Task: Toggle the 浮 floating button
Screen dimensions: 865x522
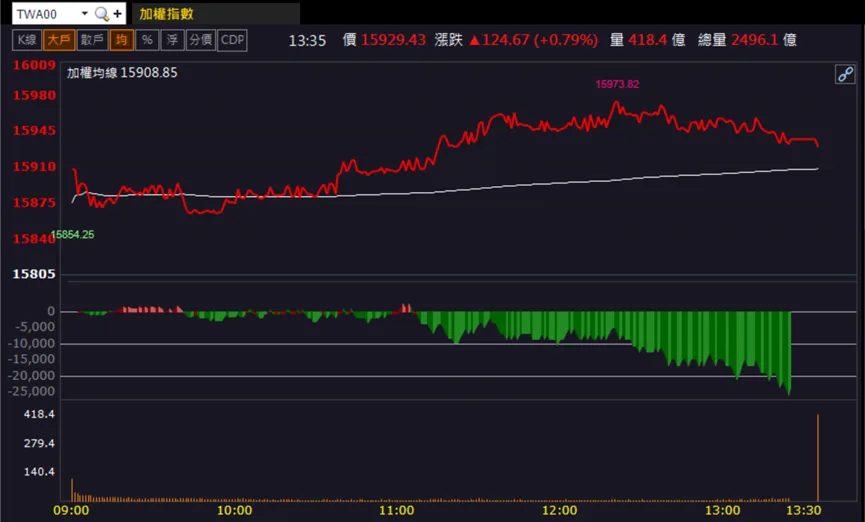Action: click(172, 40)
